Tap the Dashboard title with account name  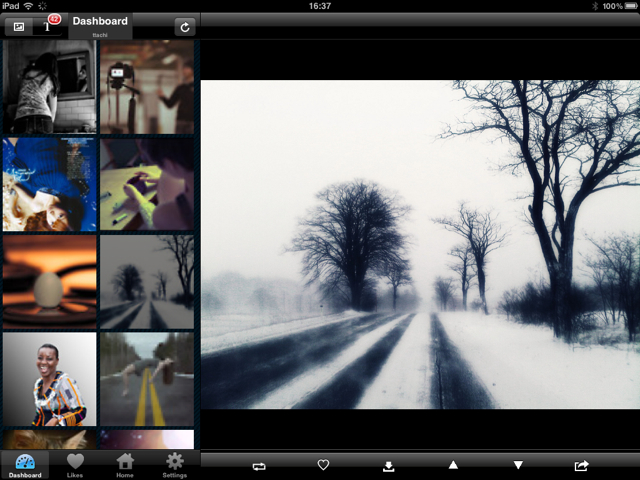pyautogui.click(x=100, y=26)
